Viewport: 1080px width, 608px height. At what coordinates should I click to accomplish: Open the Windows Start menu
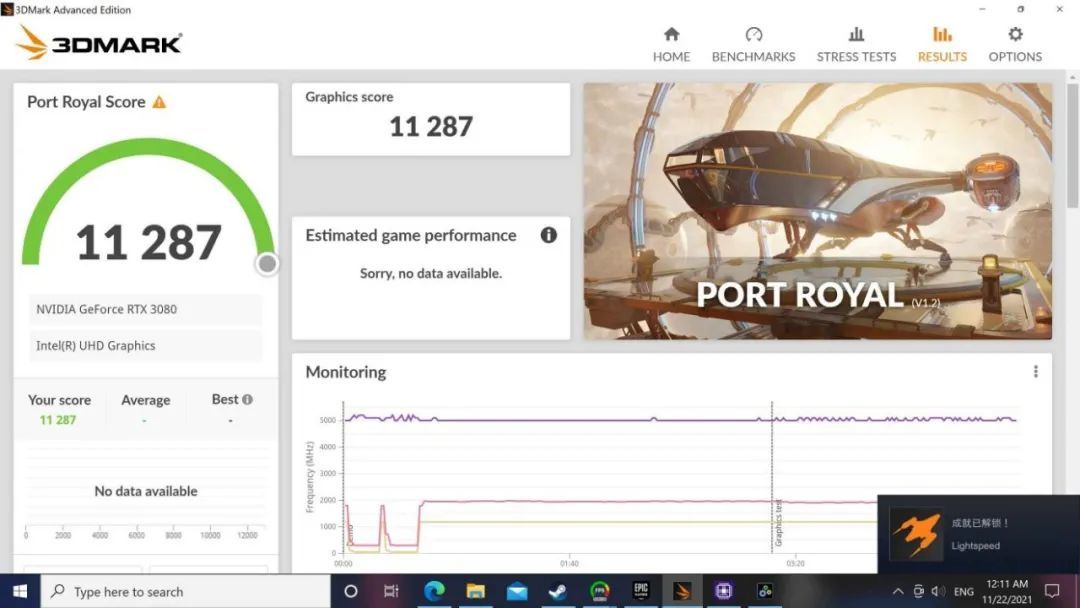19,591
